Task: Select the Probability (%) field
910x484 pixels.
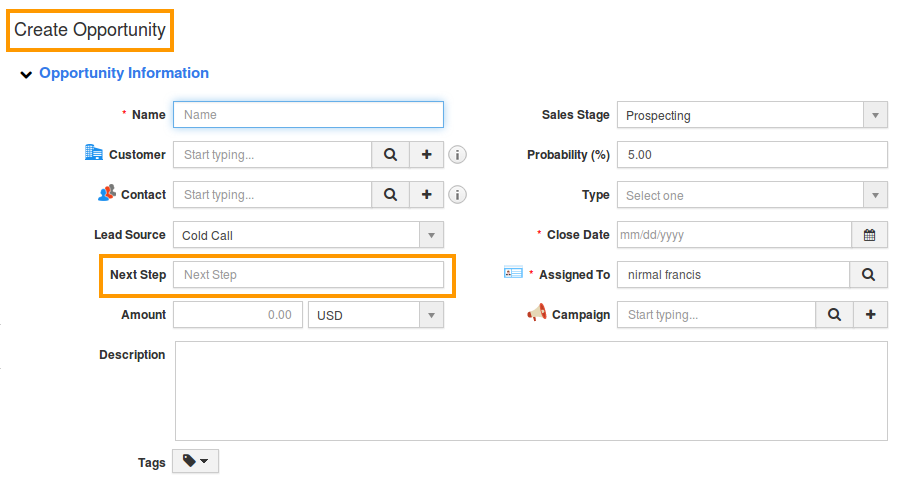Action: click(752, 155)
